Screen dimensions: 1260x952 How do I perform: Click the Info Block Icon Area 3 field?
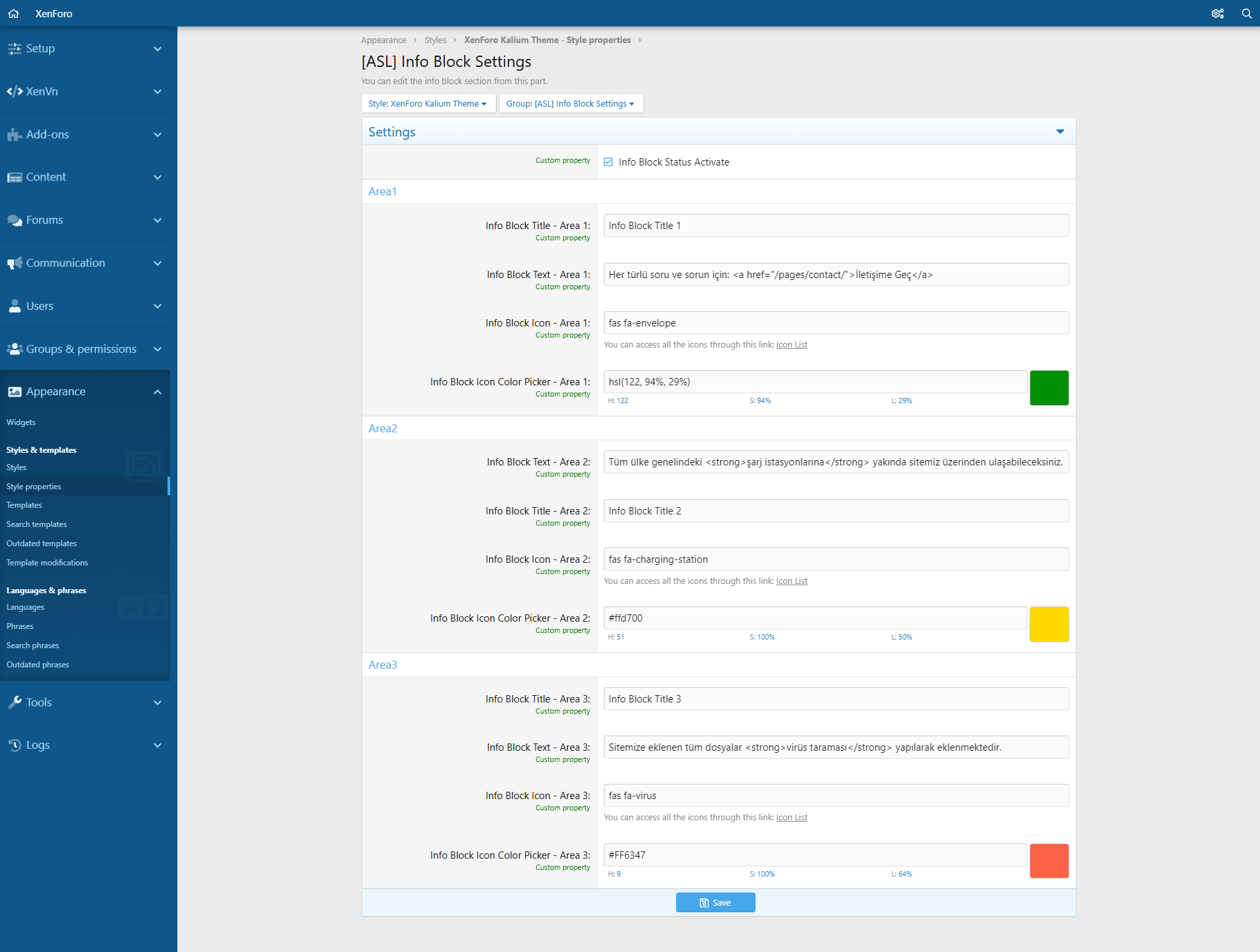click(836, 796)
